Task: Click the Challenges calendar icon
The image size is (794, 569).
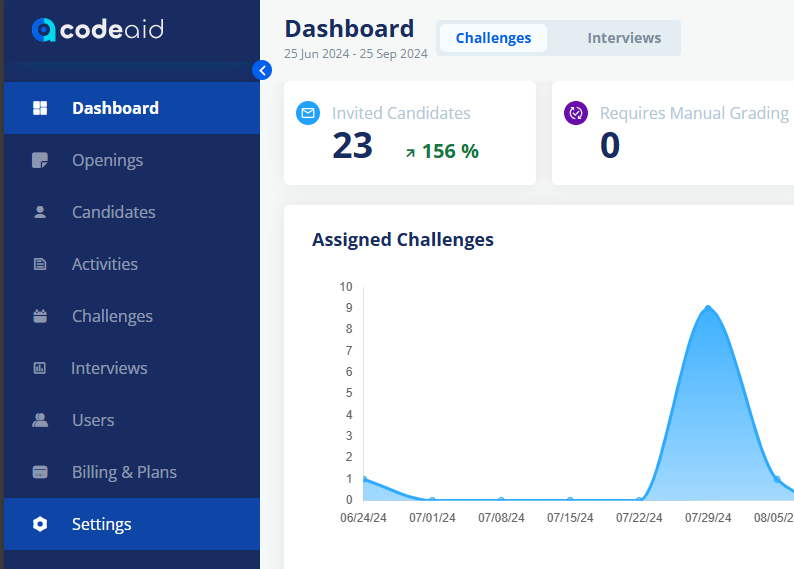Action: (40, 316)
